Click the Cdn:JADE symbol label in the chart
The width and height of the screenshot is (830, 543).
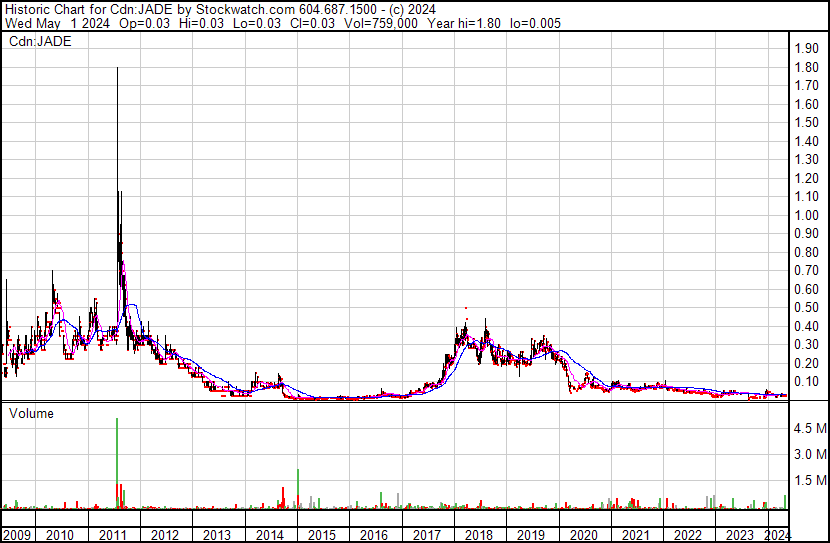point(40,42)
